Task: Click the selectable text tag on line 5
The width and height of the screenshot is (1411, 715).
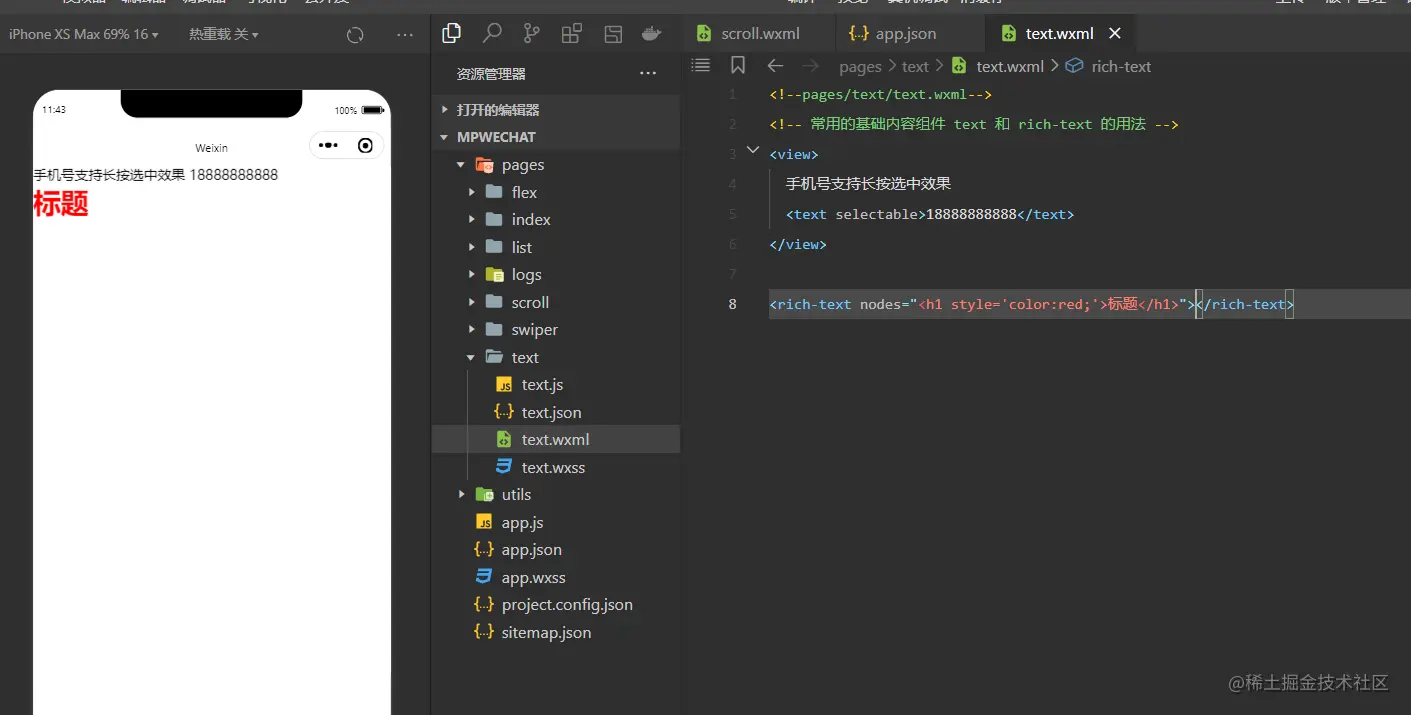Action: tap(930, 214)
